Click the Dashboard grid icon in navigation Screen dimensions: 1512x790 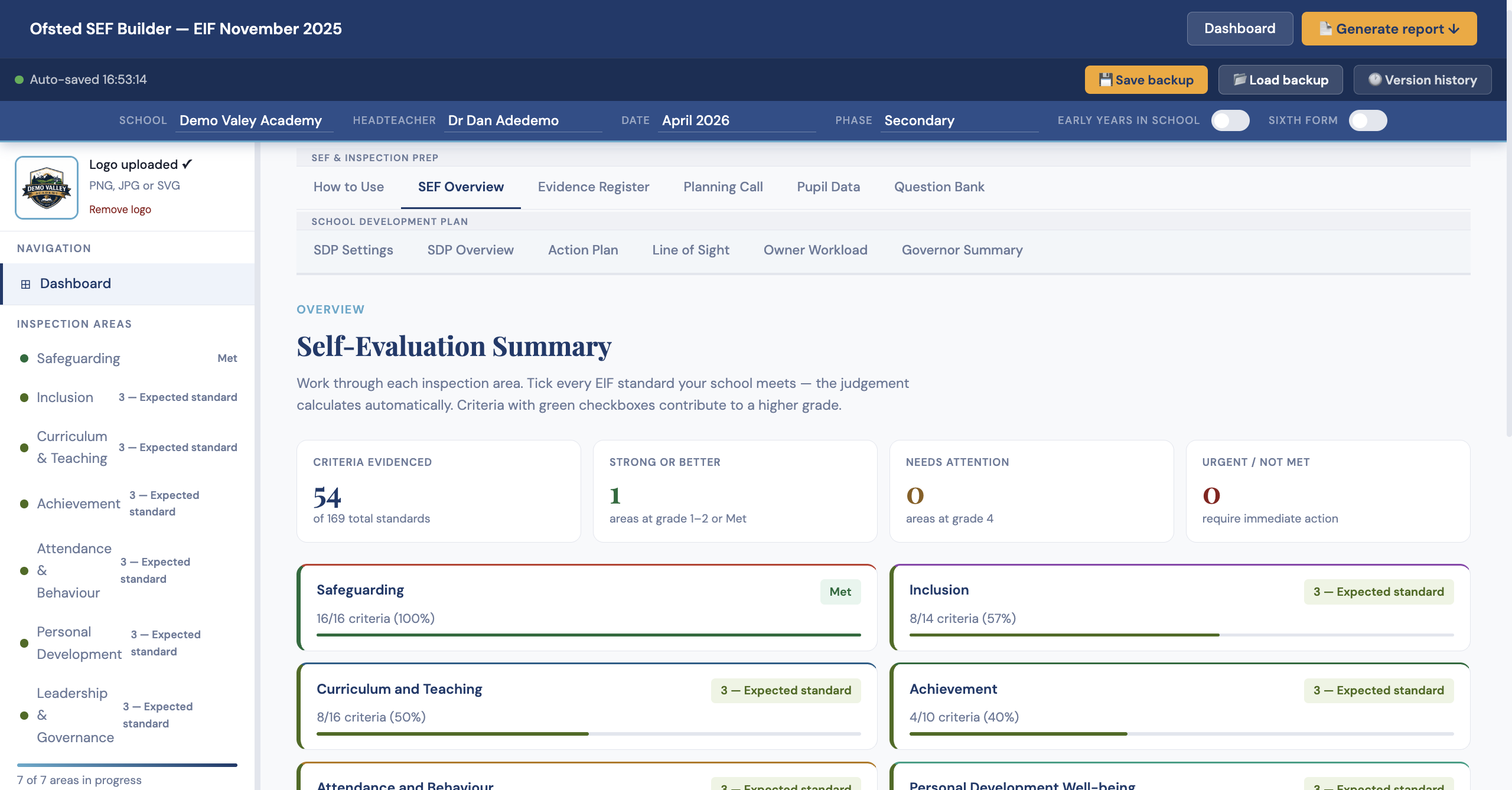pos(25,284)
